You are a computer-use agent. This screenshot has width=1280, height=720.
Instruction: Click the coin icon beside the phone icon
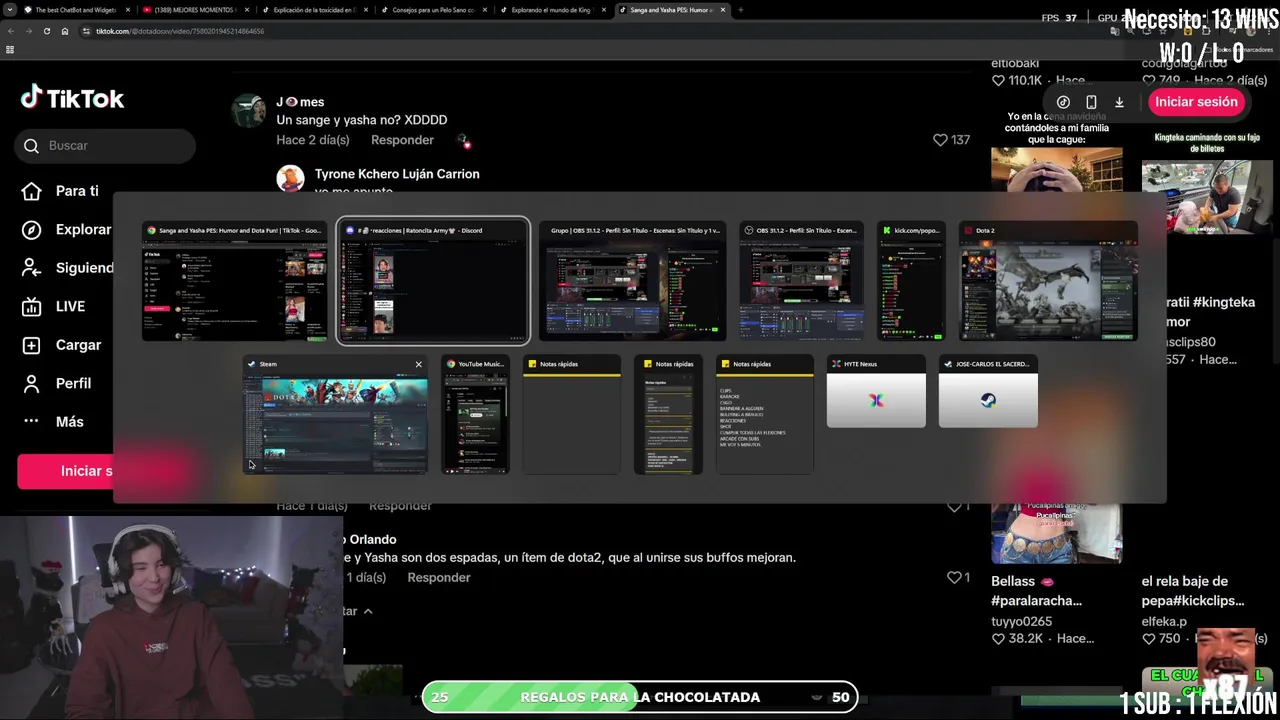1063,102
